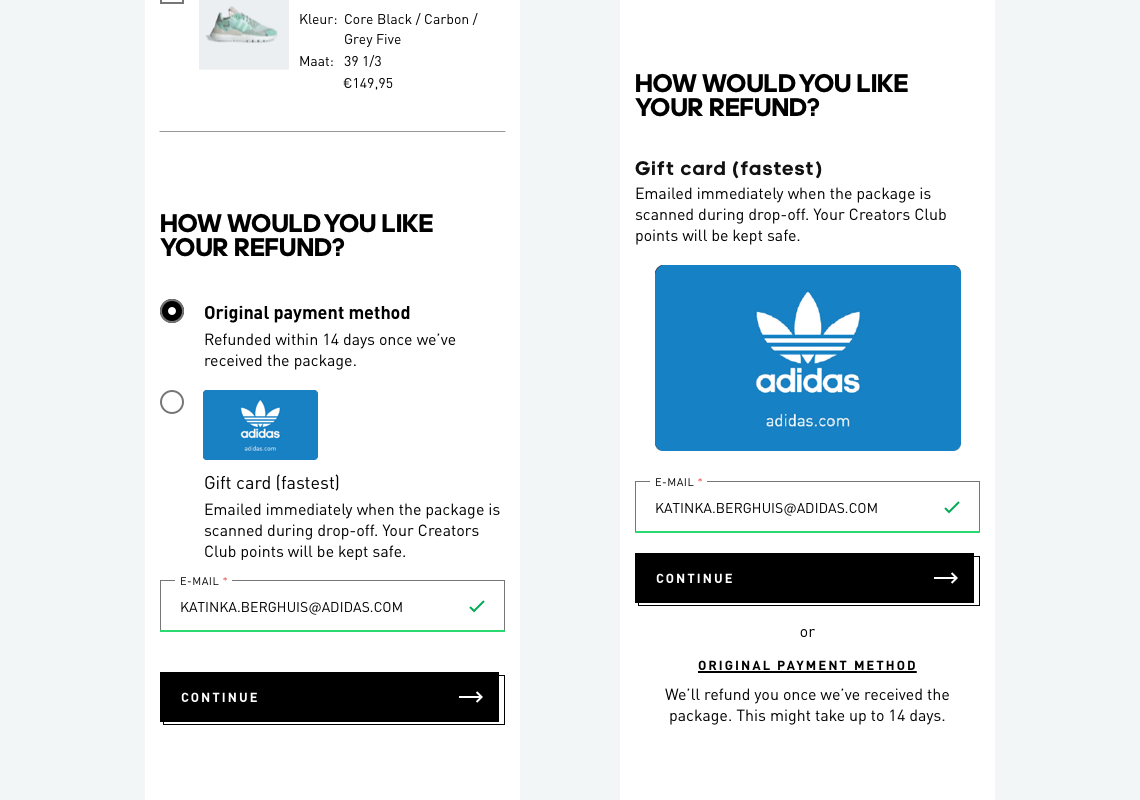The height and width of the screenshot is (800, 1140).
Task: Click 'Gift card (fastest)' heading in right panel
Action: coord(729,168)
